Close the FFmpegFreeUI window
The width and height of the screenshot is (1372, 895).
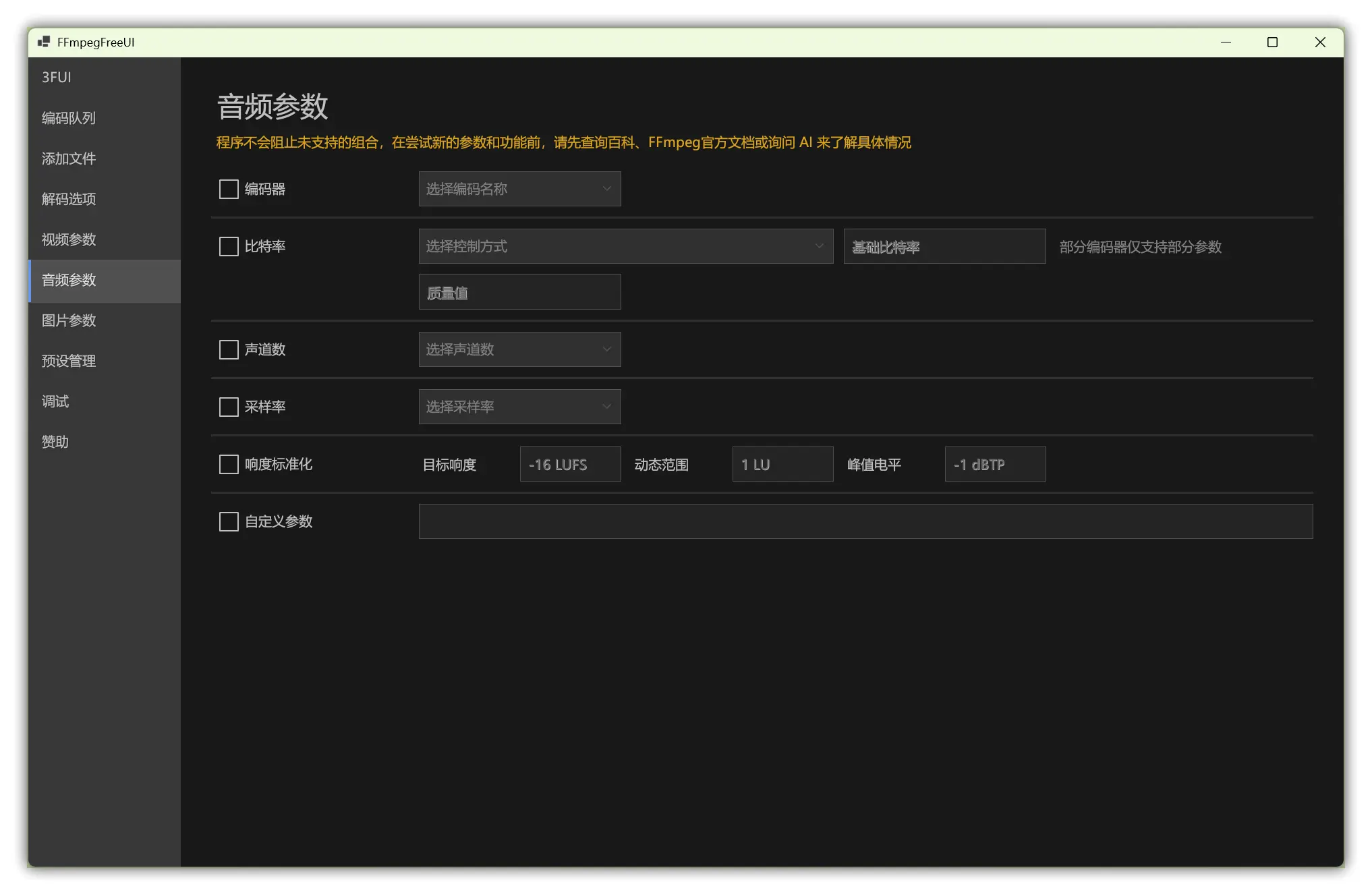pyautogui.click(x=1320, y=42)
